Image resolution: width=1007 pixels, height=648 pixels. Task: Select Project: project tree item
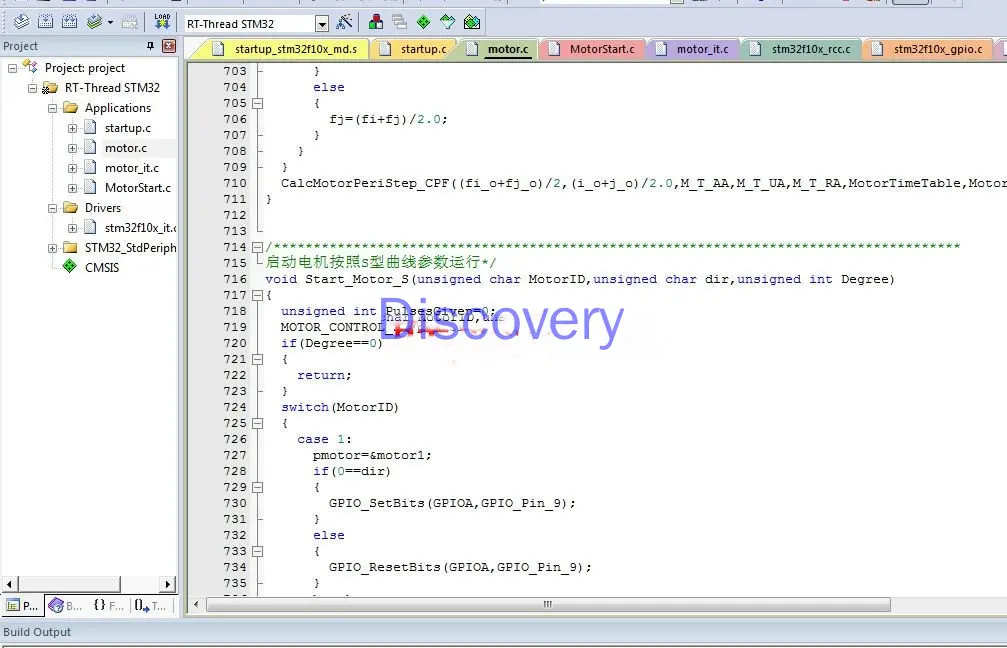point(85,68)
